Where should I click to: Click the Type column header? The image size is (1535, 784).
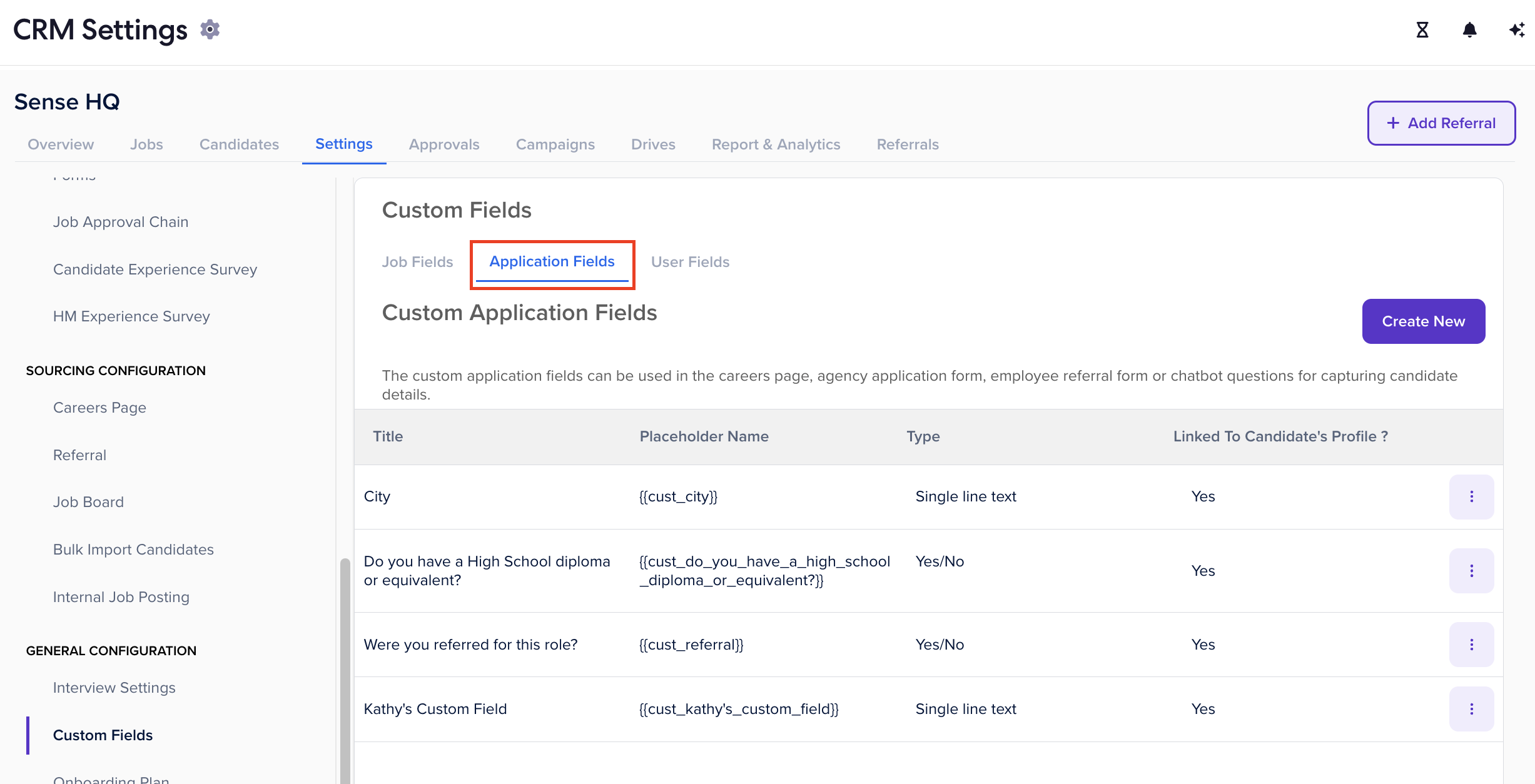[923, 436]
